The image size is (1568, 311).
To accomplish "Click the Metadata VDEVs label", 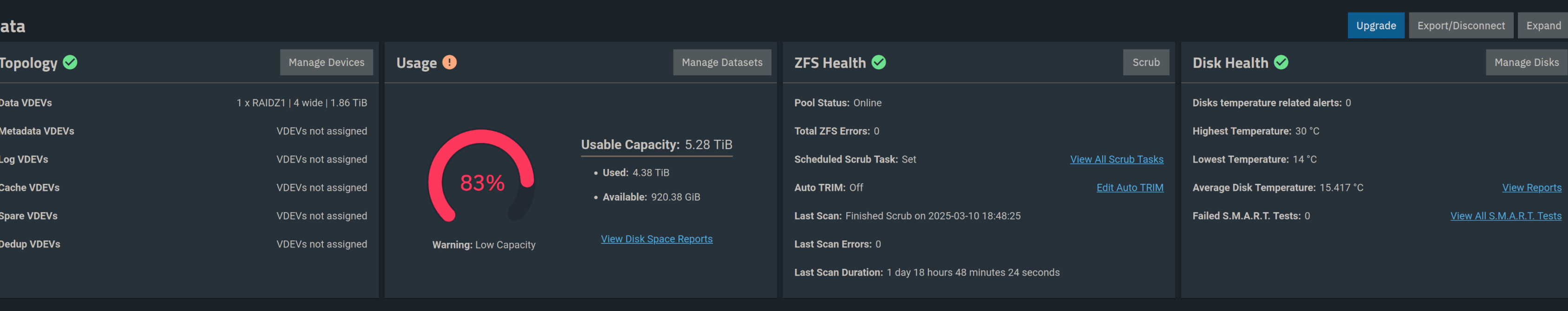I will tap(37, 131).
